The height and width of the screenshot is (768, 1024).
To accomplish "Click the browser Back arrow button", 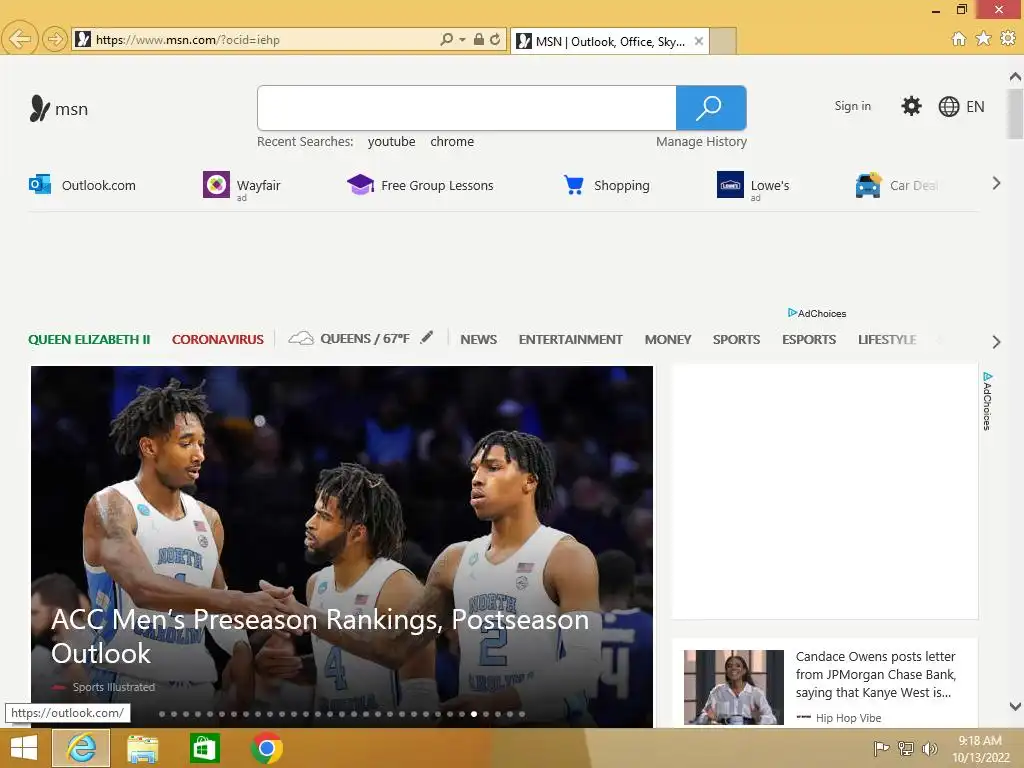I will pos(20,39).
